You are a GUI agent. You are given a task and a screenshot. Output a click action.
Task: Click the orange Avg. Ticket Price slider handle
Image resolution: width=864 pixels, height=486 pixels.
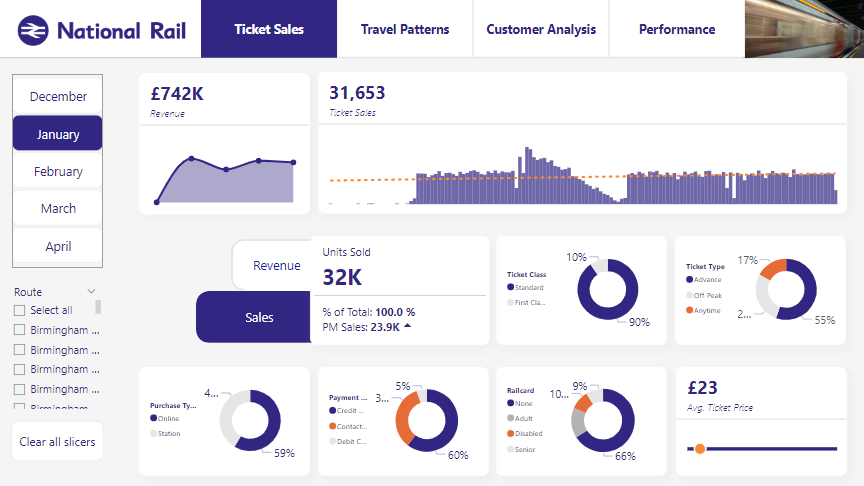[x=700, y=449]
